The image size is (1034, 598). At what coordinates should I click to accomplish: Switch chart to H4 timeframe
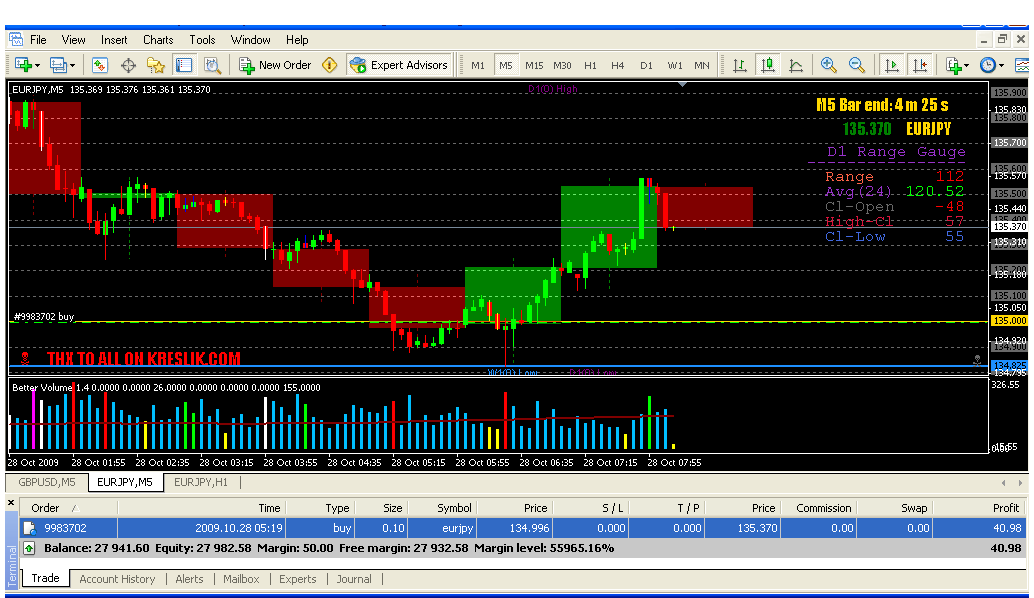click(x=617, y=65)
